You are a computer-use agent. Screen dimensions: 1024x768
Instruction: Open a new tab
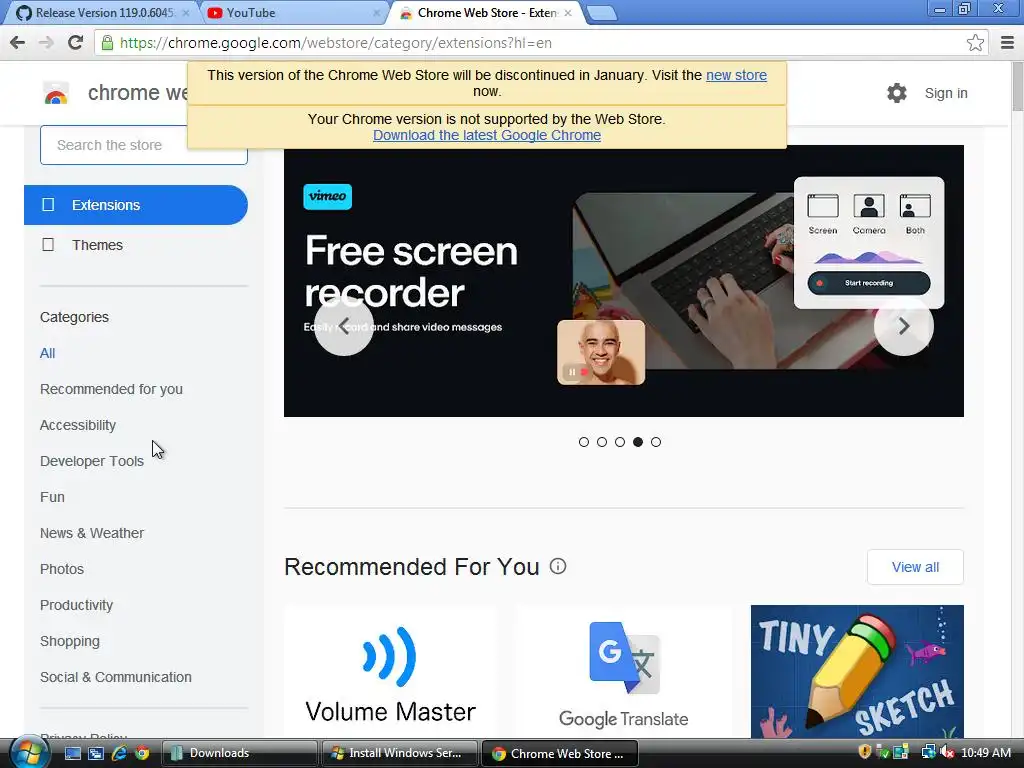point(601,13)
